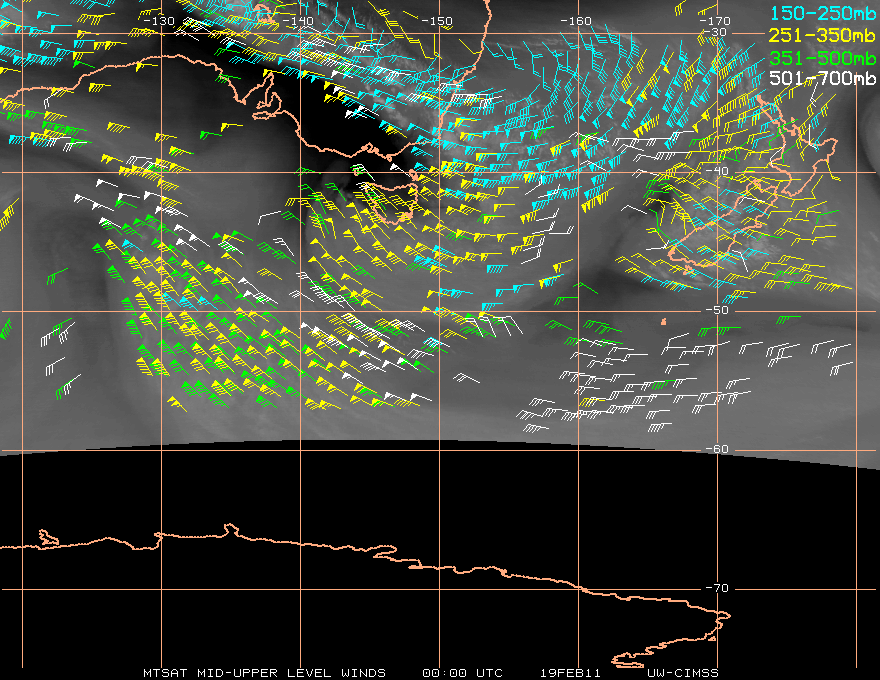Click the MTSAT MID-UPPER LEVEL WINDS title
The width and height of the screenshot is (880, 680).
click(x=264, y=673)
